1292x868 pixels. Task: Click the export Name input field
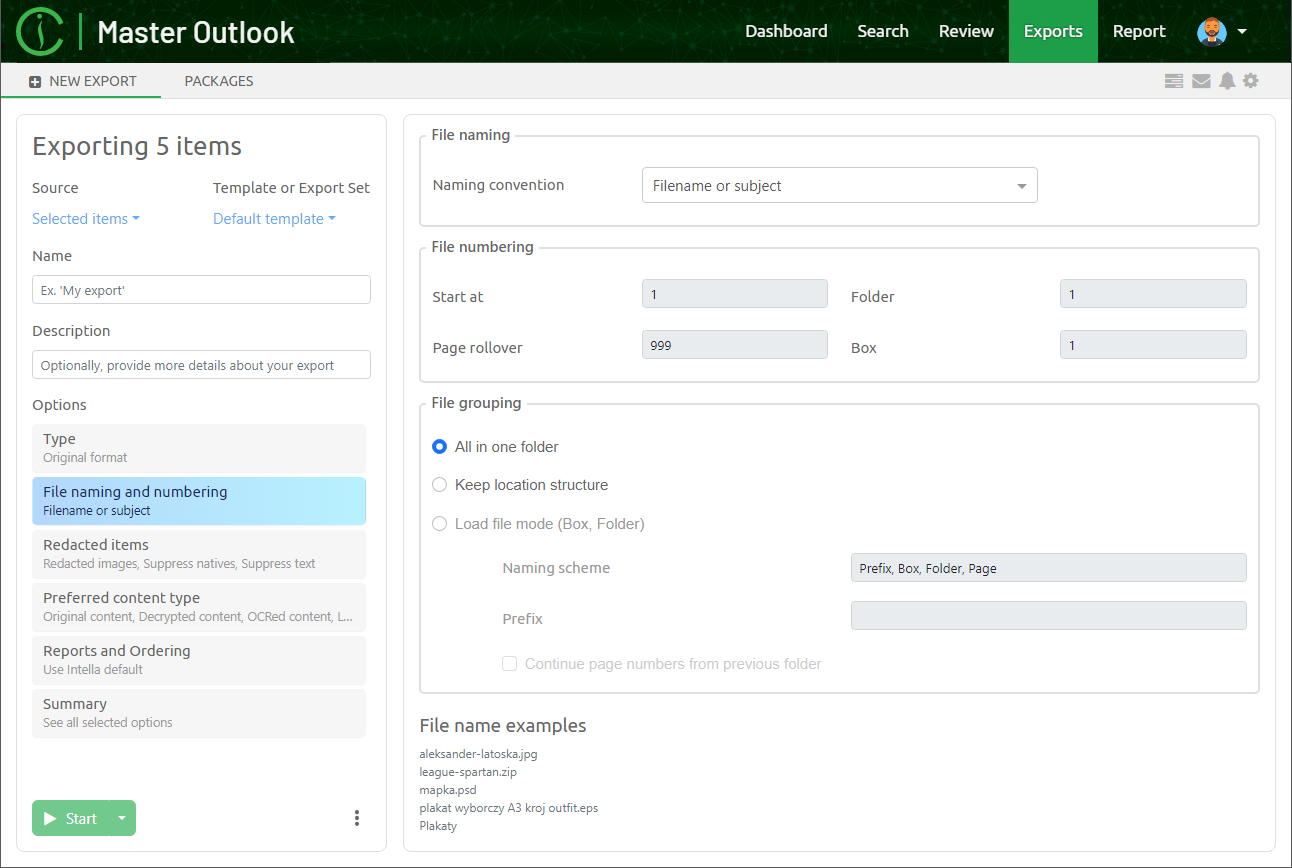click(x=201, y=290)
